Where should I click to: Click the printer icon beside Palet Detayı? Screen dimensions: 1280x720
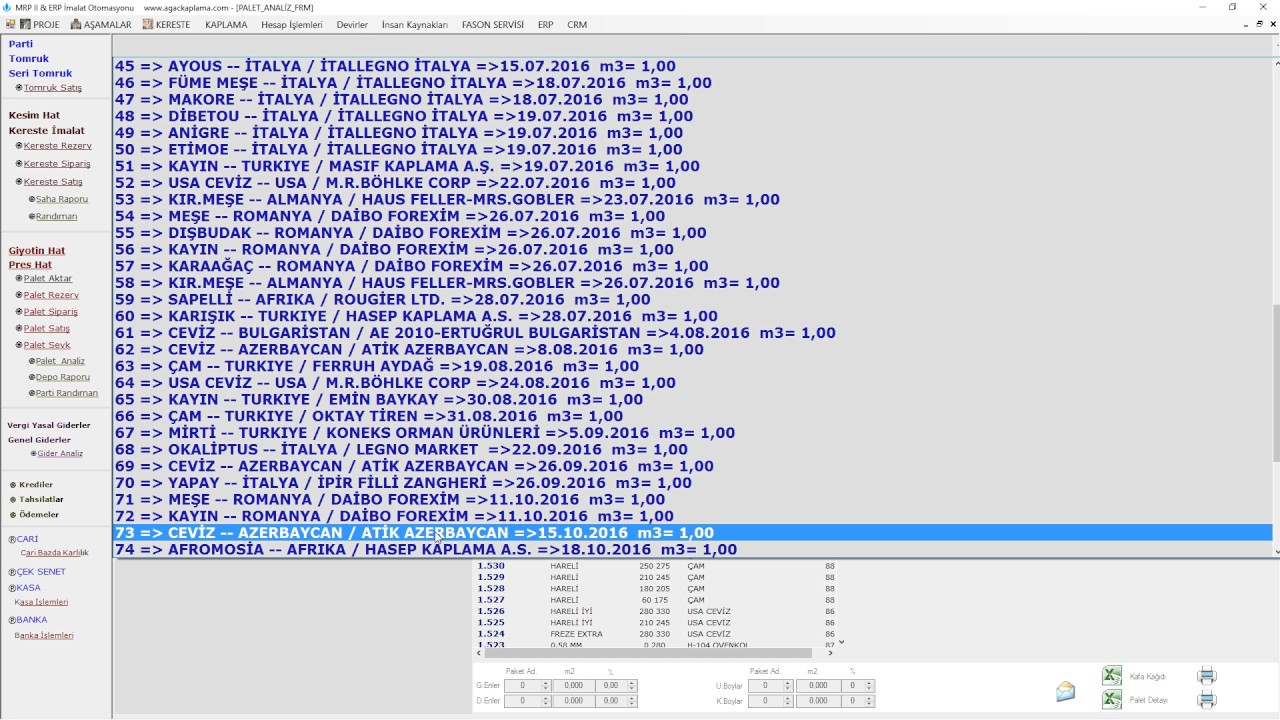1207,700
